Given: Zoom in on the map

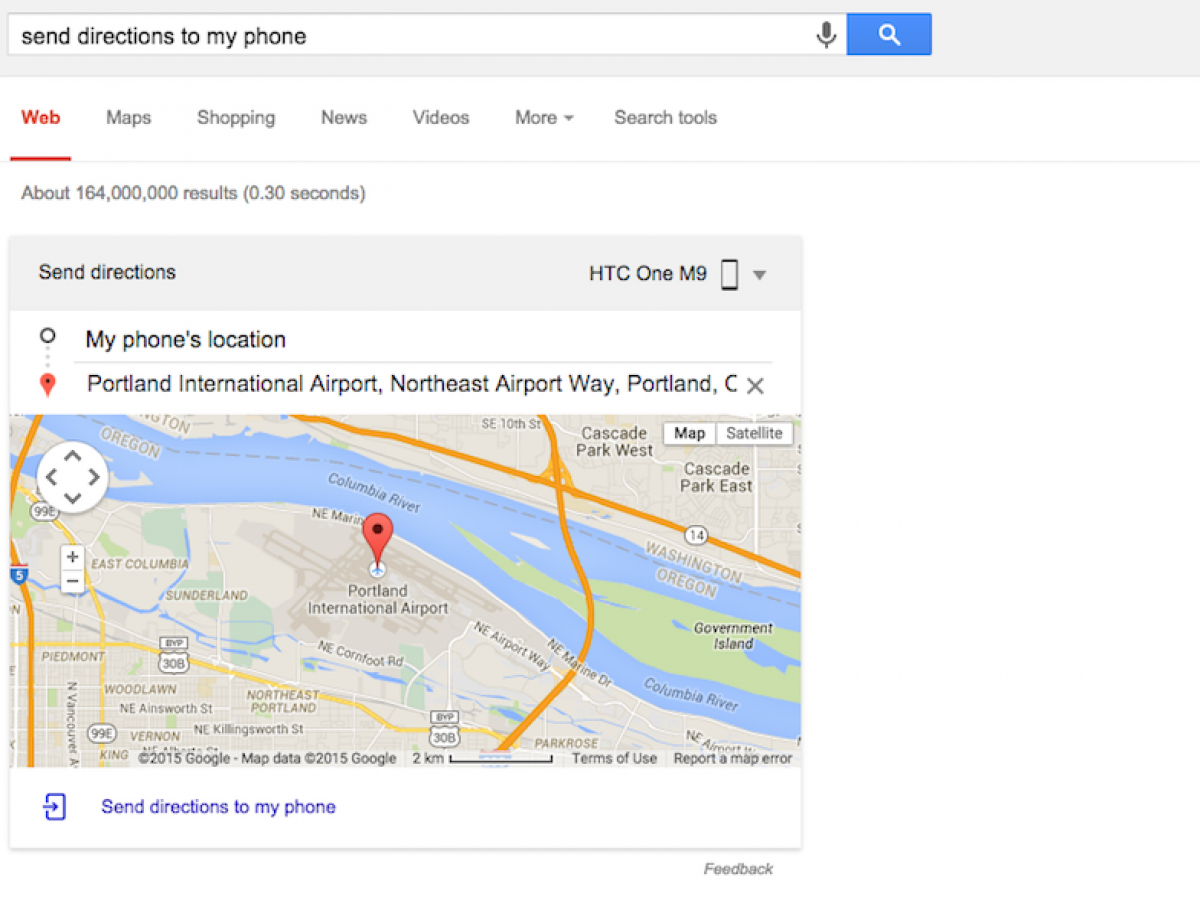Looking at the screenshot, I should (72, 557).
